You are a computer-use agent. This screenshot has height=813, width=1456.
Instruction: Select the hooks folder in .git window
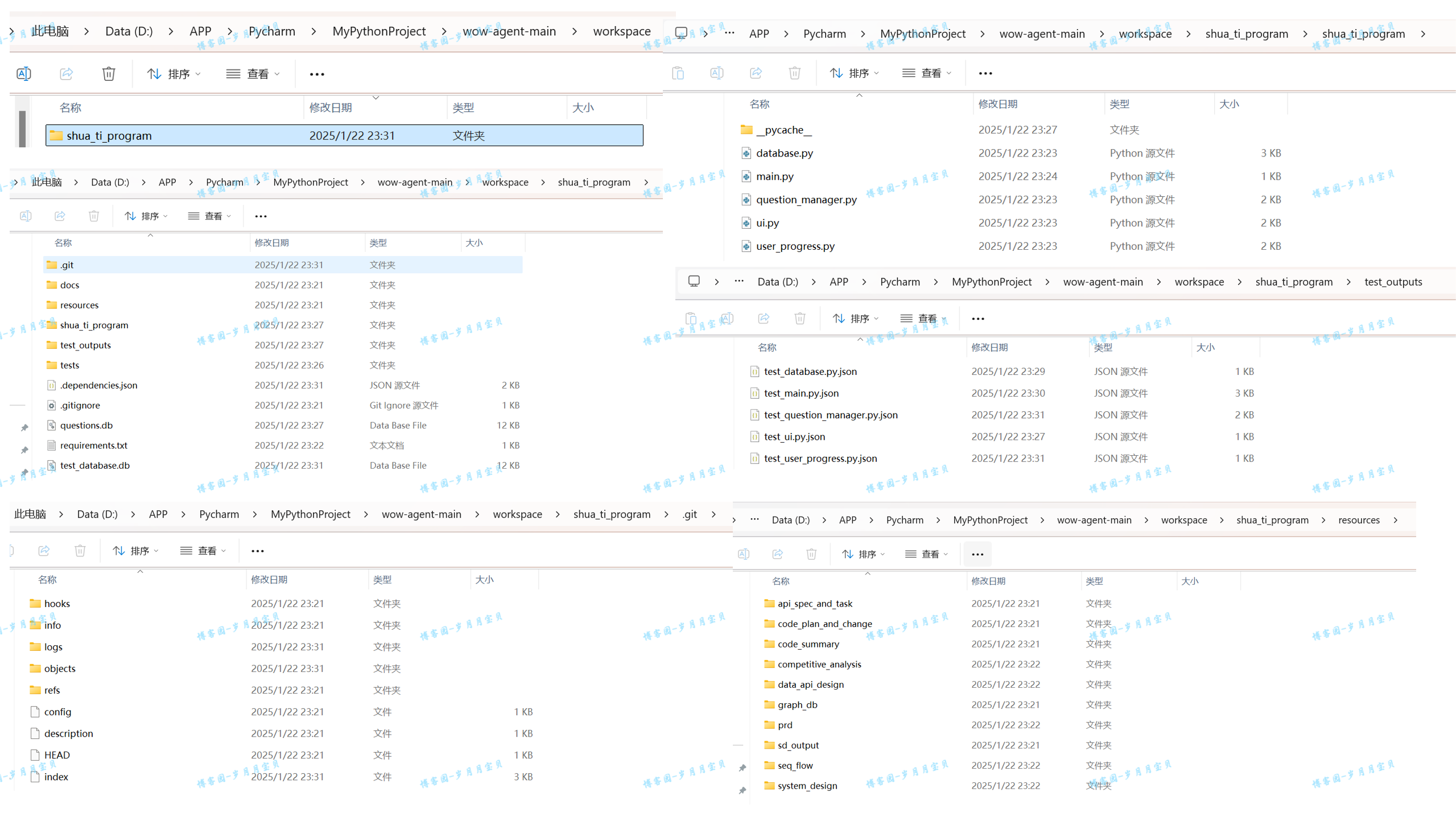[56, 604]
